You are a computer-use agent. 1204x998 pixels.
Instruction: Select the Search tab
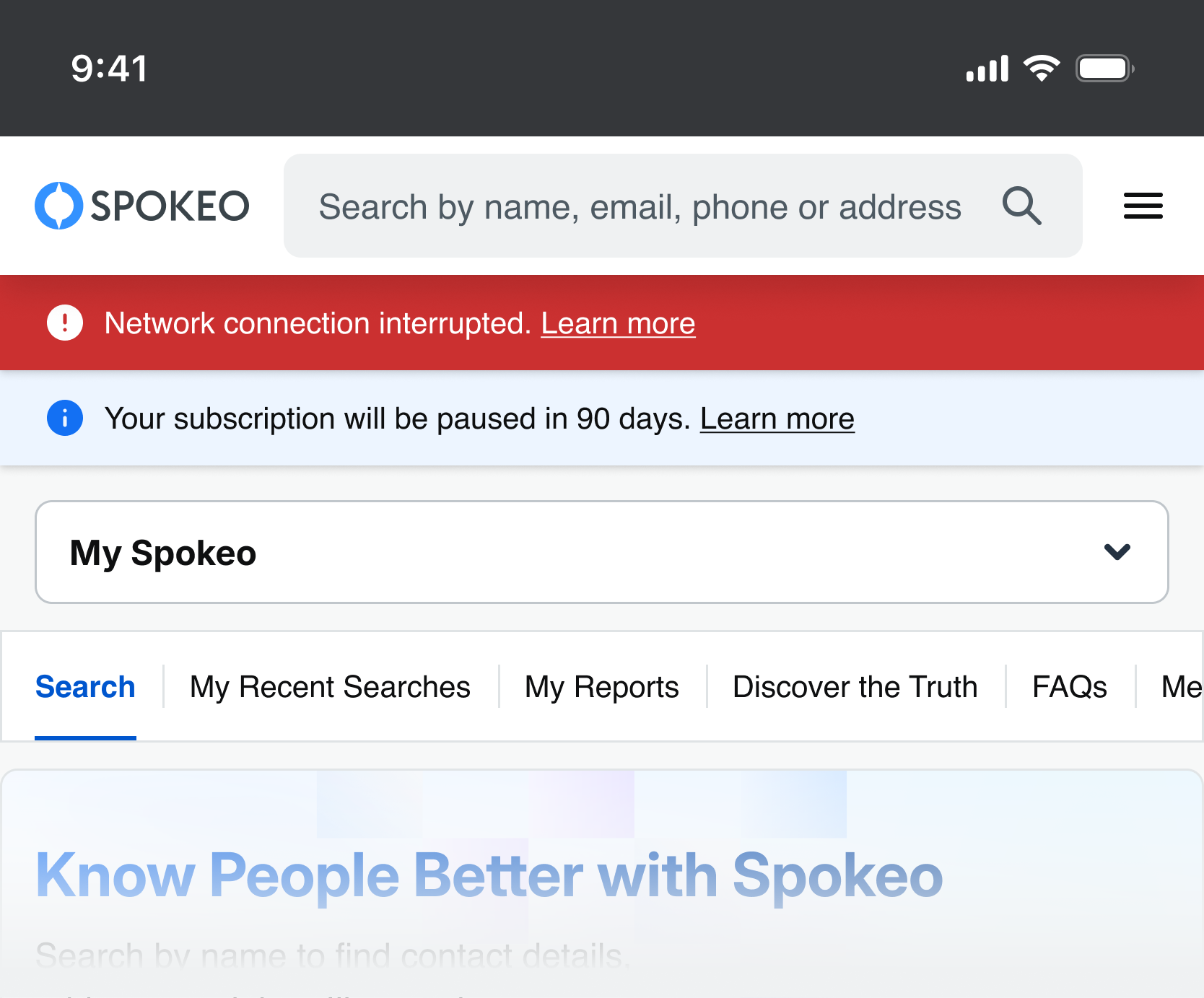click(x=85, y=687)
